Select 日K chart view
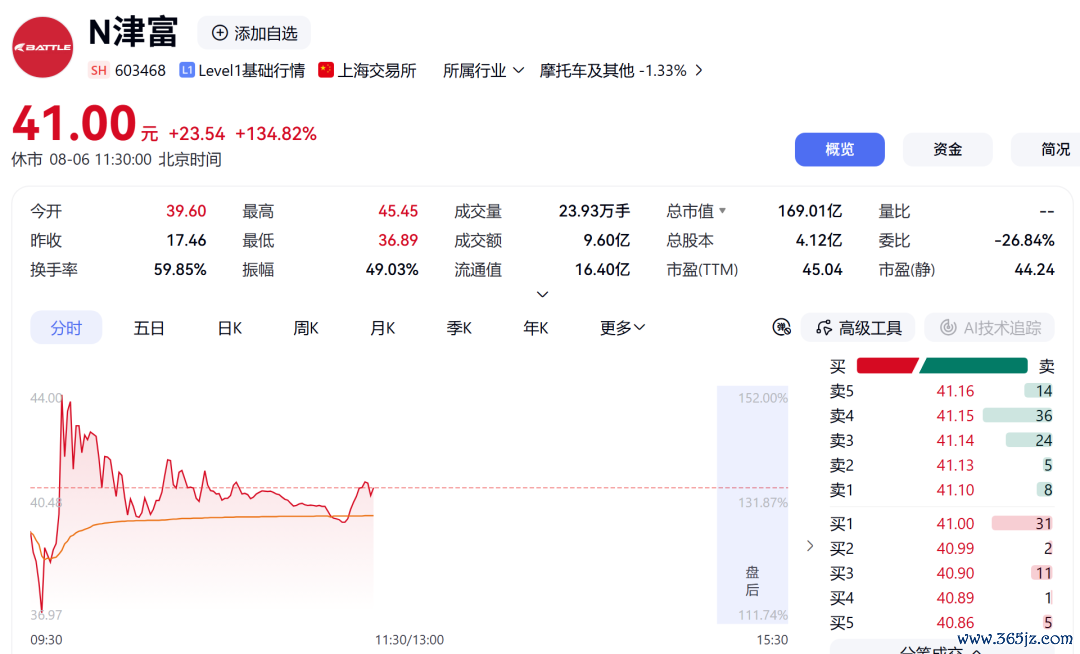This screenshot has width=1080, height=654. coord(229,328)
